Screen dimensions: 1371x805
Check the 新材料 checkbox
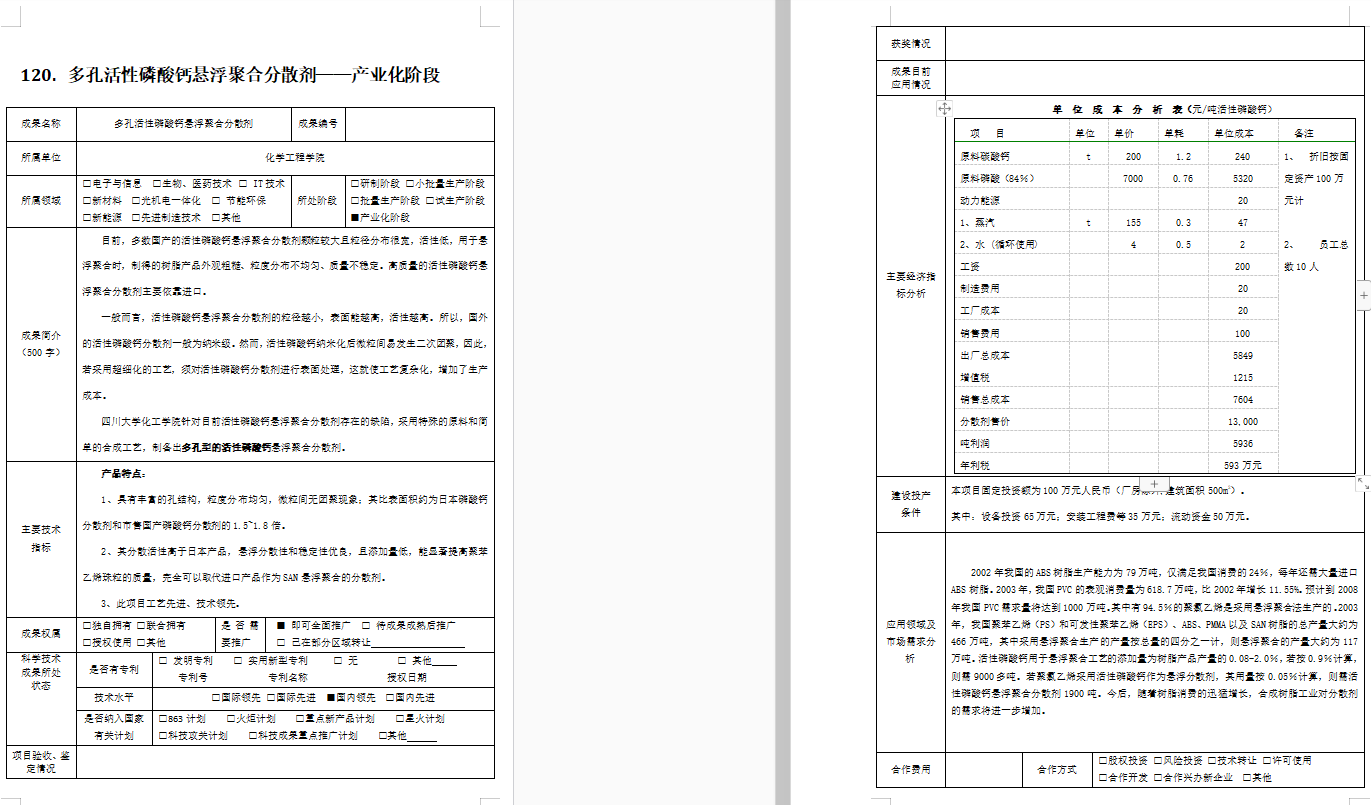87,200
